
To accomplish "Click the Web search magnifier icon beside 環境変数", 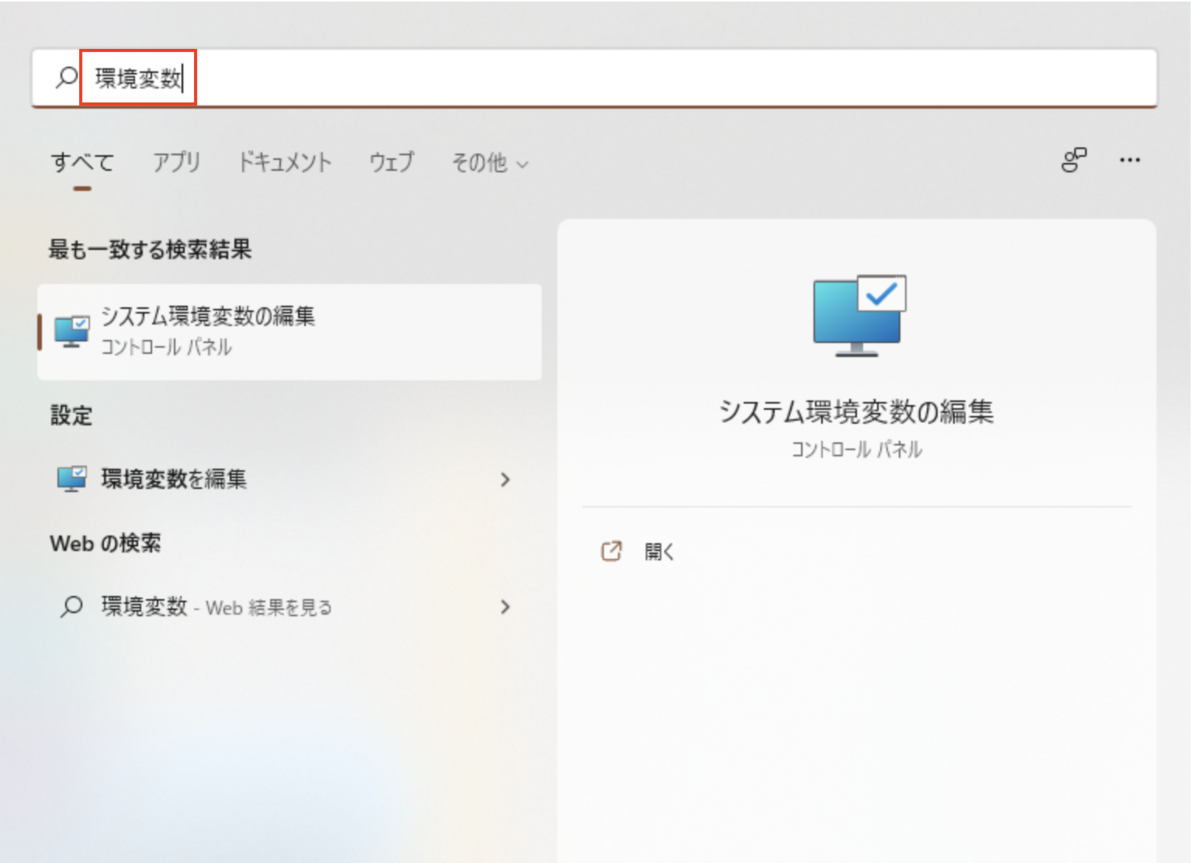I will (71, 607).
